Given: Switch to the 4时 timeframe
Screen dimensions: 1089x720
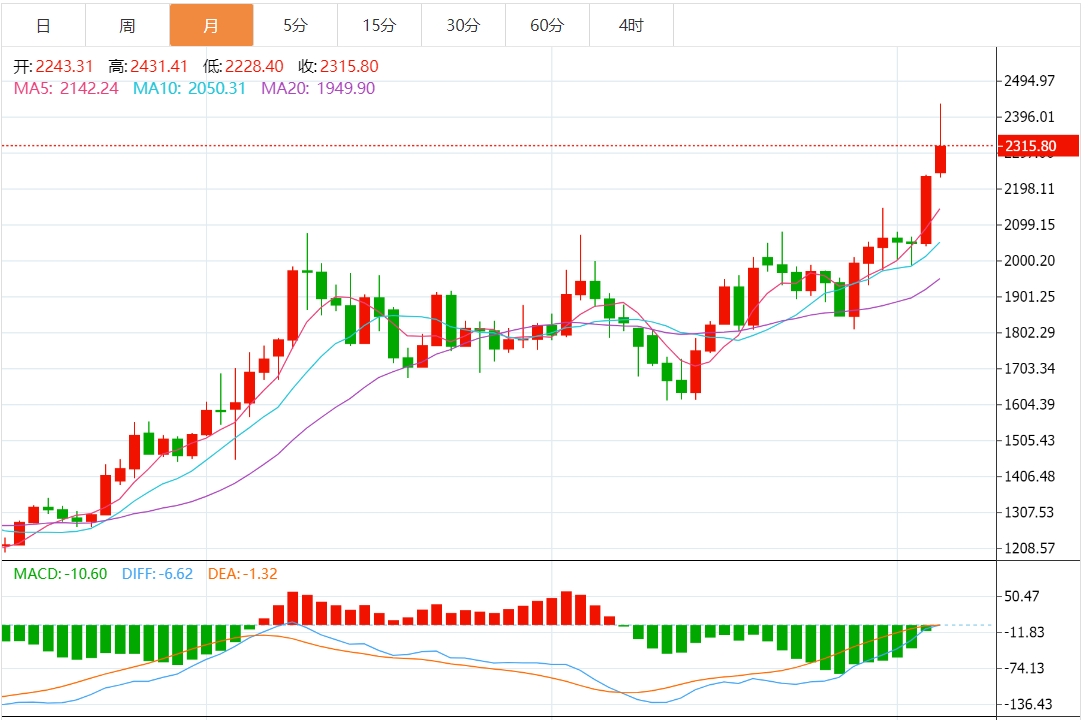Looking at the screenshot, I should (631, 26).
